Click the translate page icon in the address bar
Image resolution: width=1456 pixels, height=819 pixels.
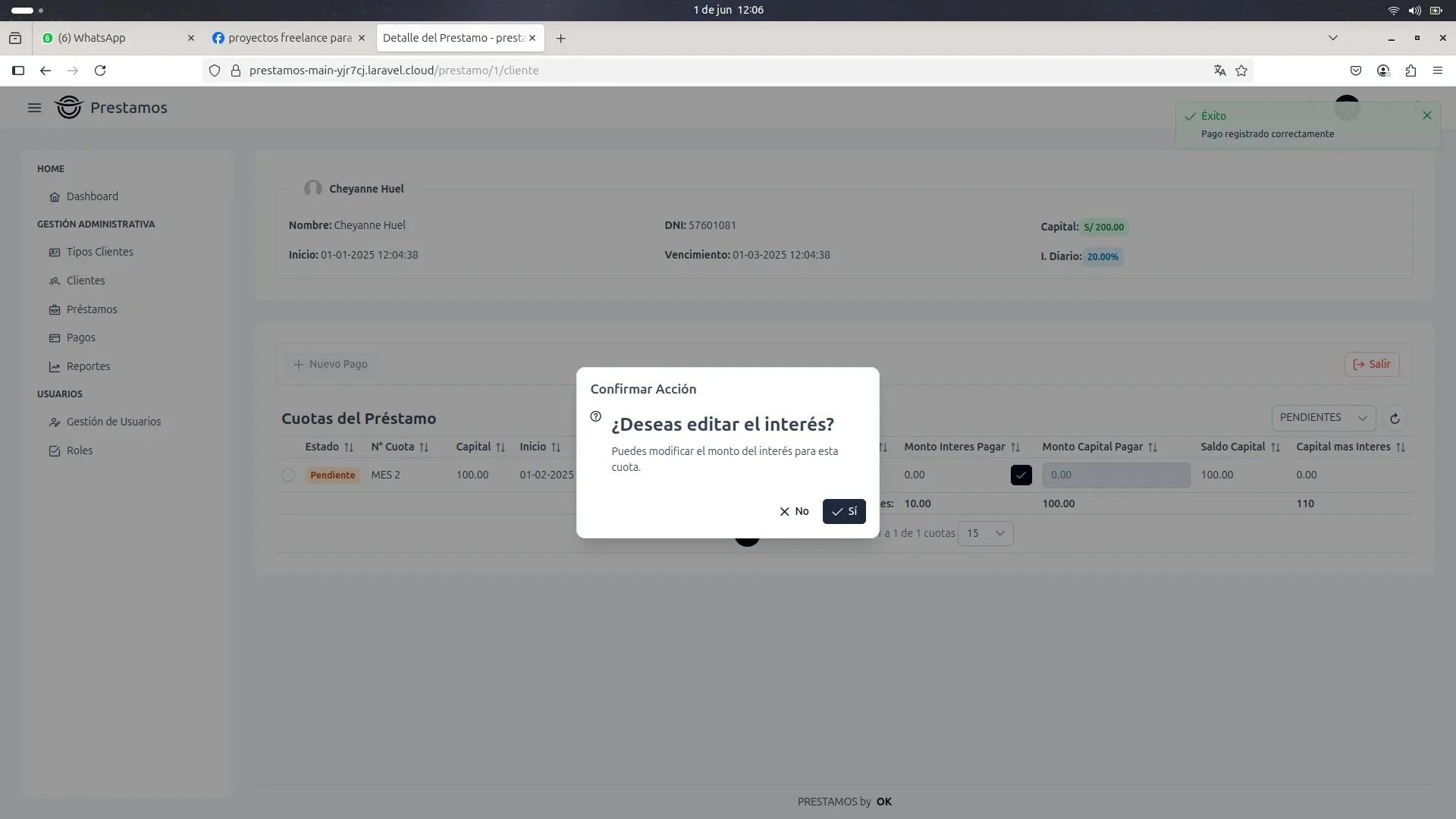click(x=1219, y=71)
